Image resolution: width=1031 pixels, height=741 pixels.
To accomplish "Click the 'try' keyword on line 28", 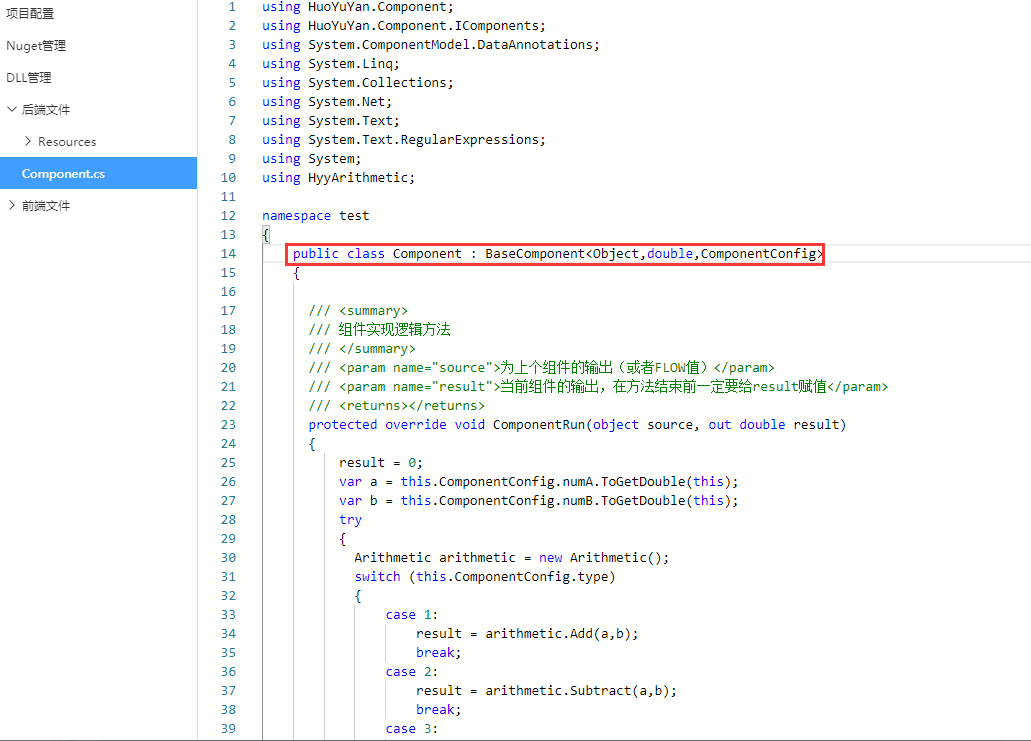I will point(350,520).
